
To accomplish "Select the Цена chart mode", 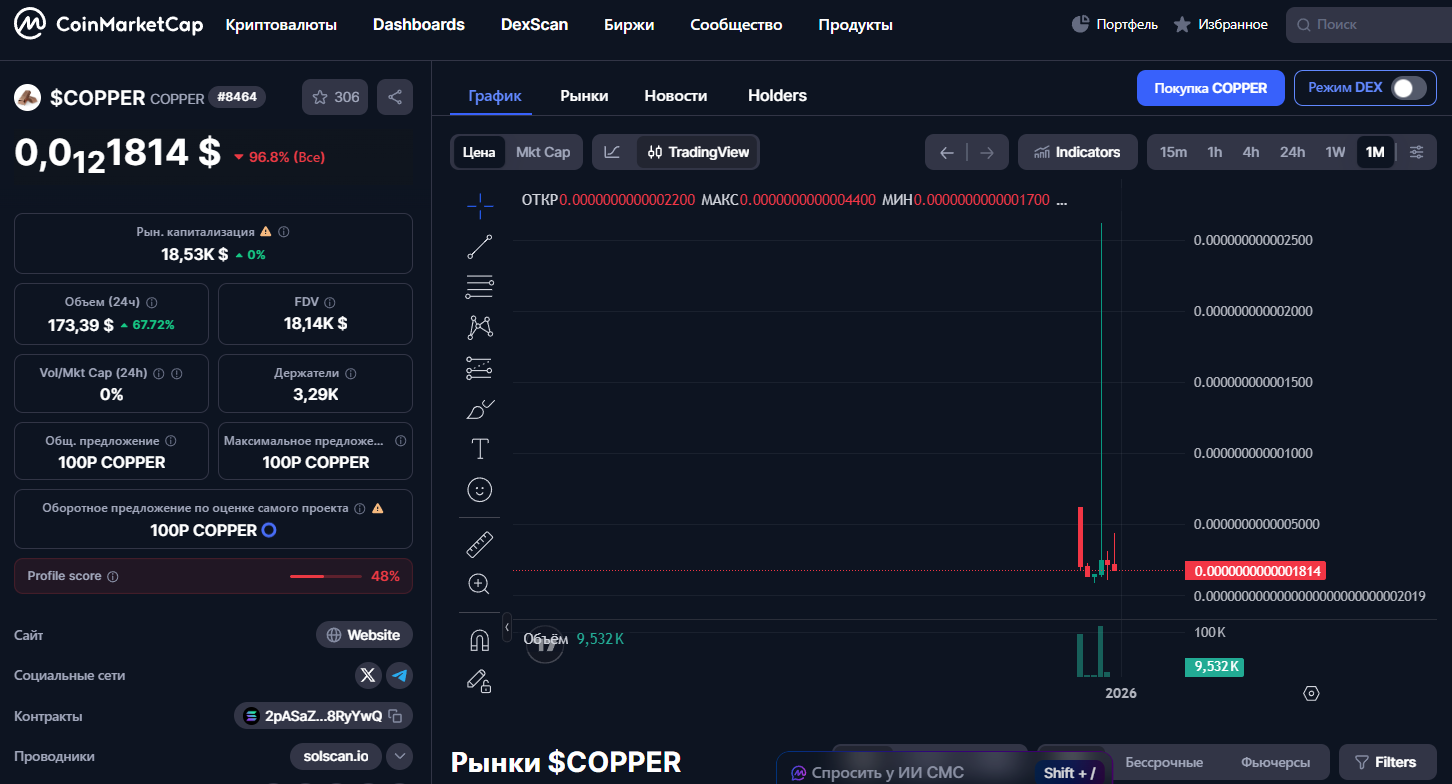I will [479, 152].
